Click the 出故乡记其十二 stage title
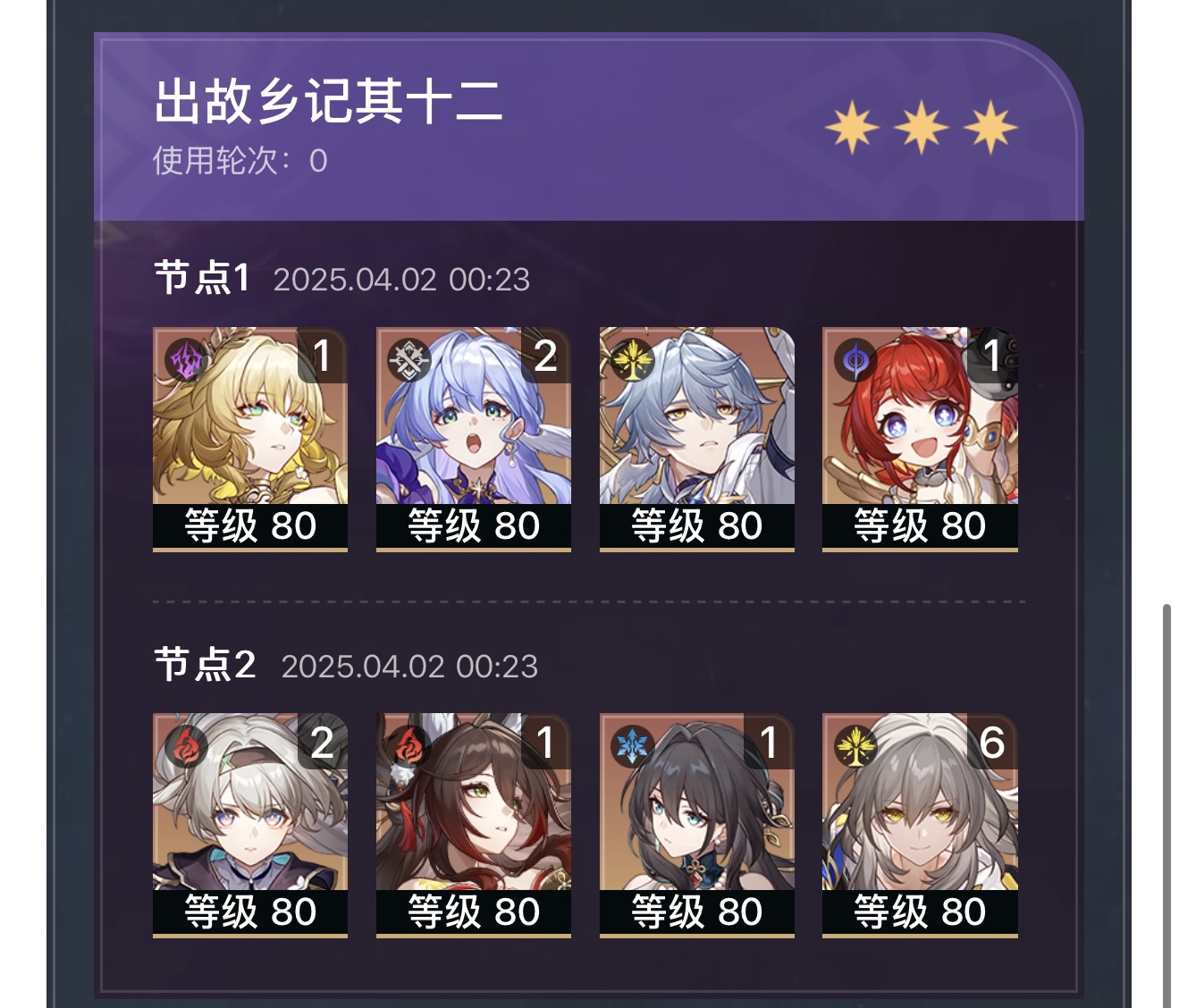Viewport: 1179px width, 1008px height. (328, 101)
